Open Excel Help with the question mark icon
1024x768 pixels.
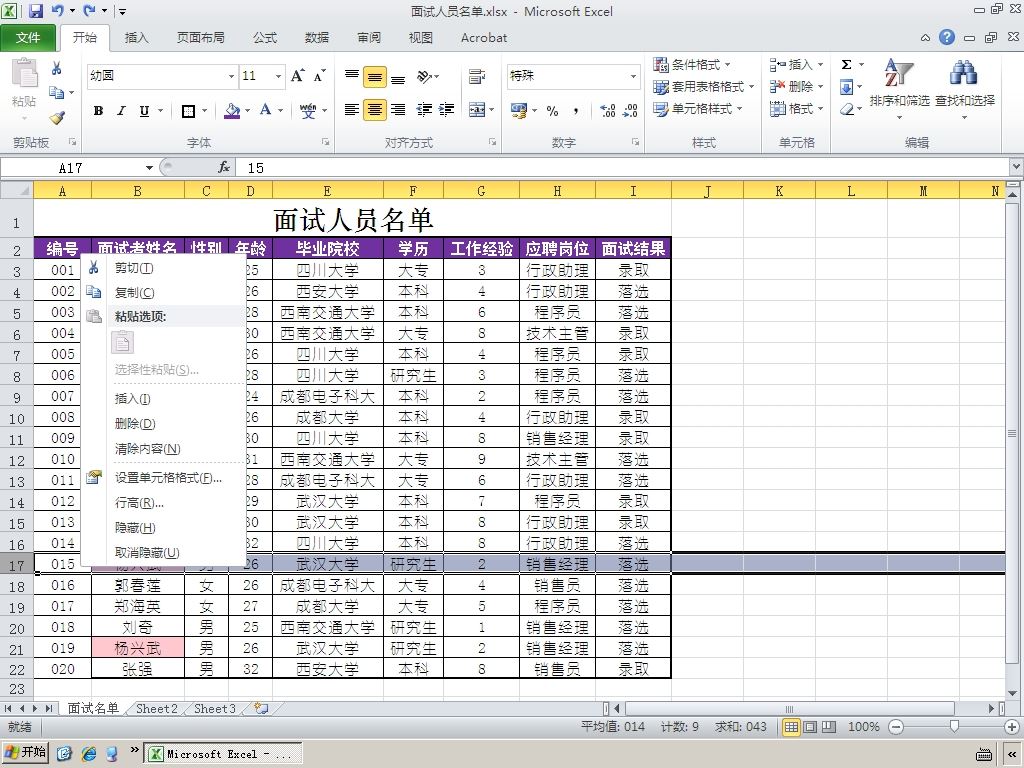(x=947, y=37)
